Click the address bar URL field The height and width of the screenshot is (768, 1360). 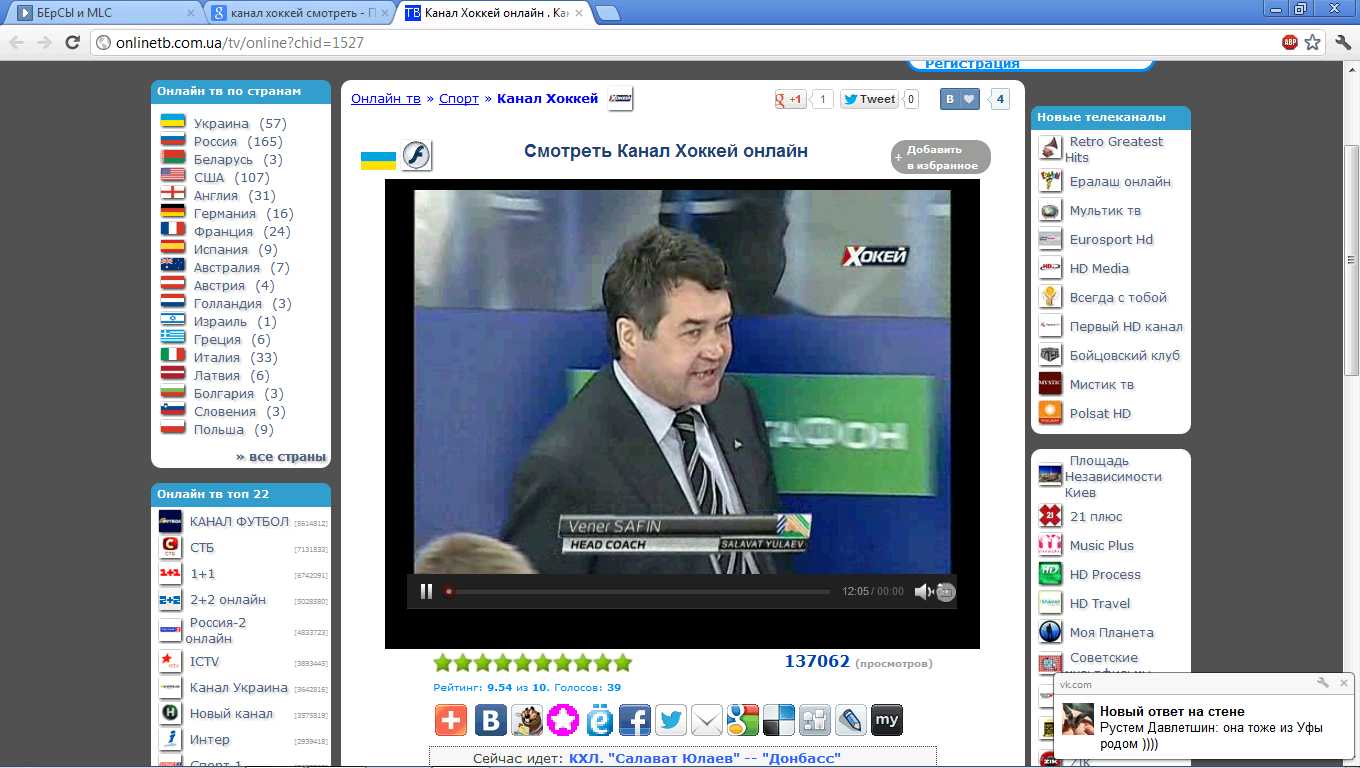(686, 42)
